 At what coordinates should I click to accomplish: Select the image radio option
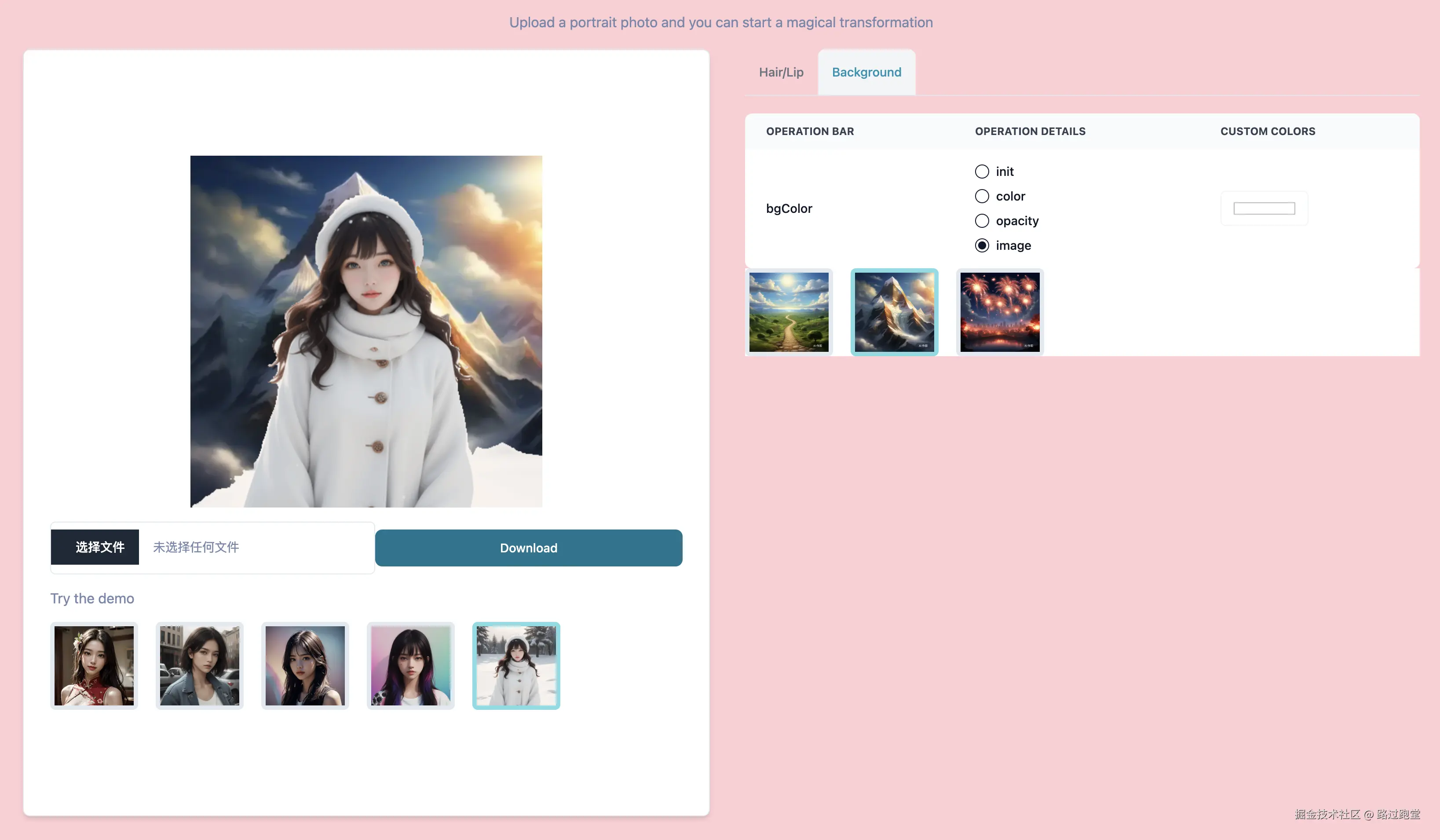pyautogui.click(x=982, y=245)
